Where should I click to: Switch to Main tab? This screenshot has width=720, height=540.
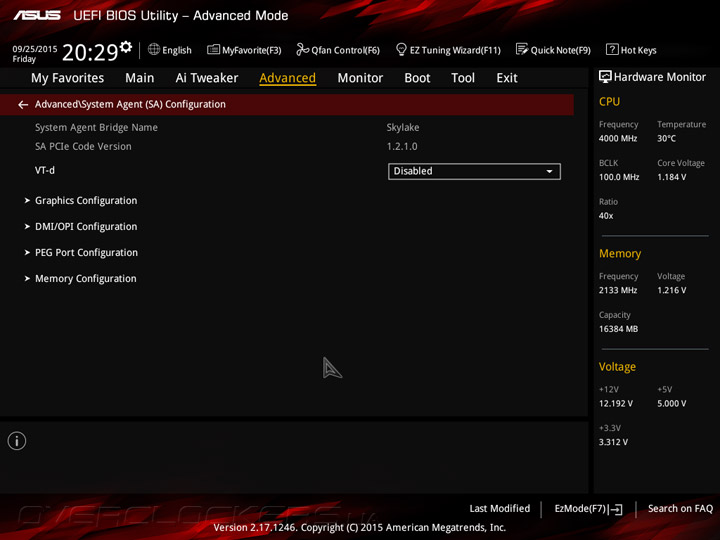coord(140,78)
